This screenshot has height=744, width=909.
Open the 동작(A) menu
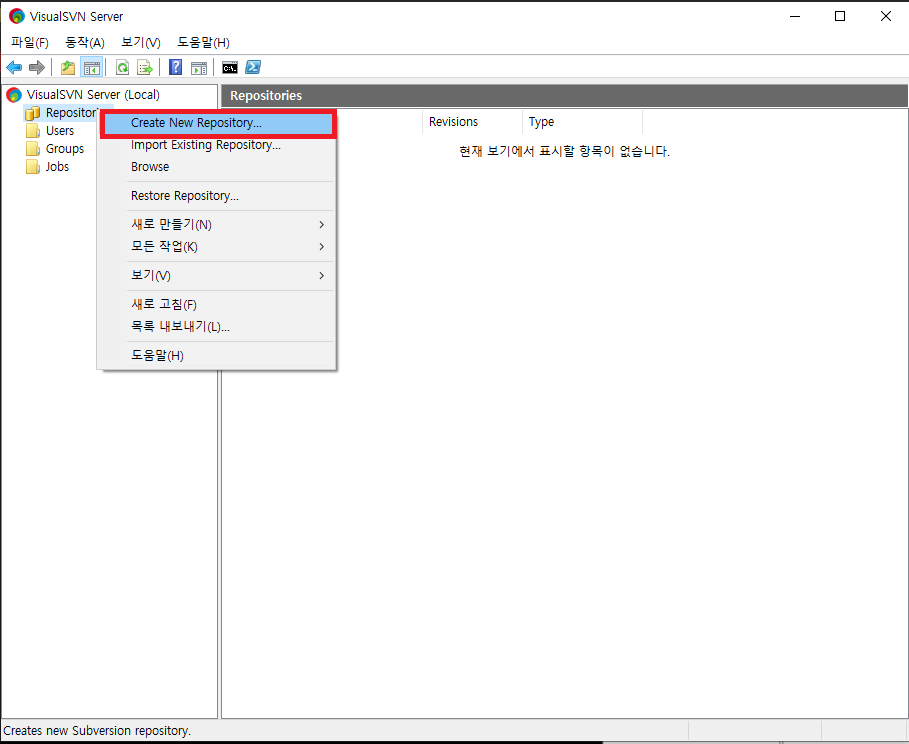85,42
